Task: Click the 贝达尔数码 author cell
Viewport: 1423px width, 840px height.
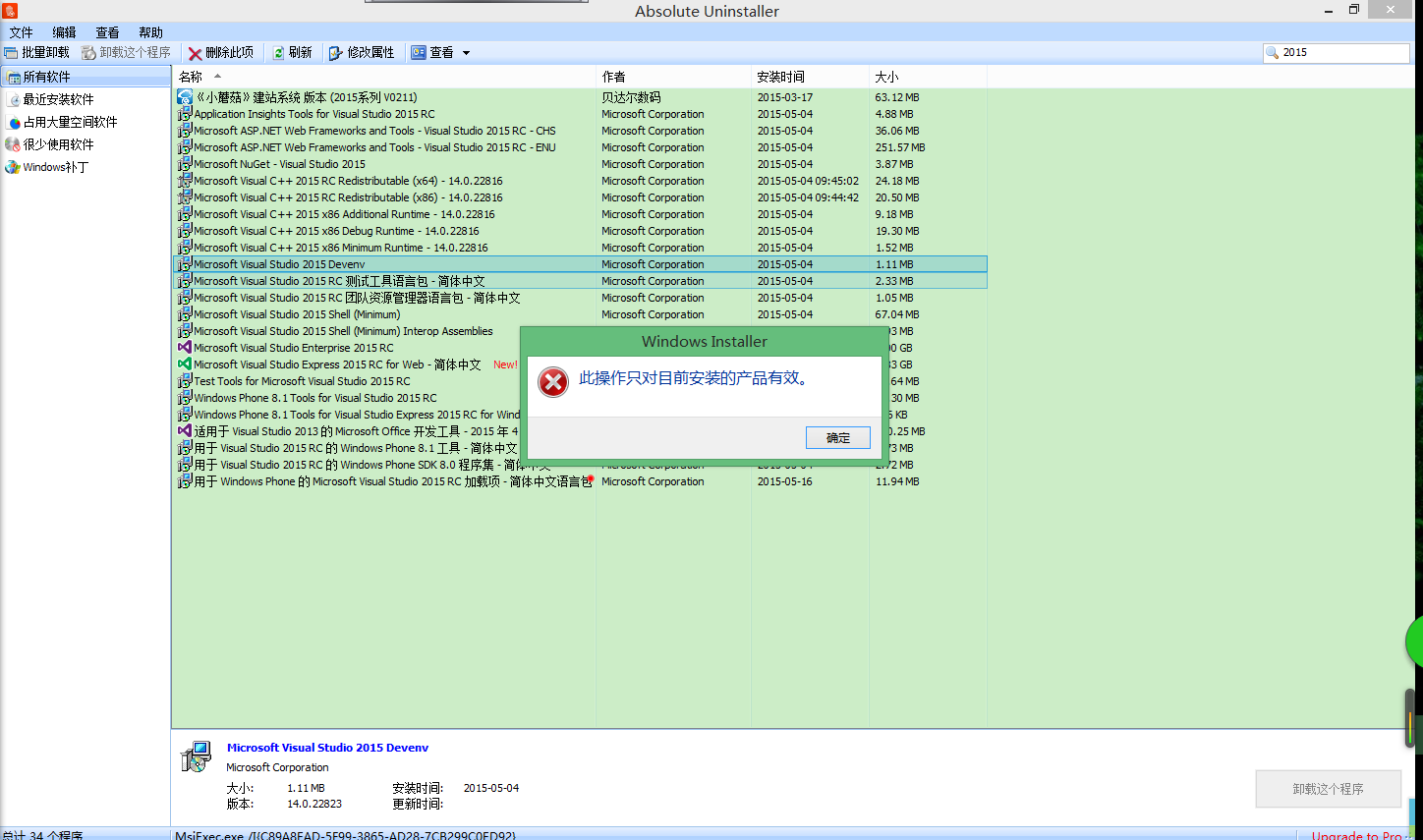Action: click(631, 97)
